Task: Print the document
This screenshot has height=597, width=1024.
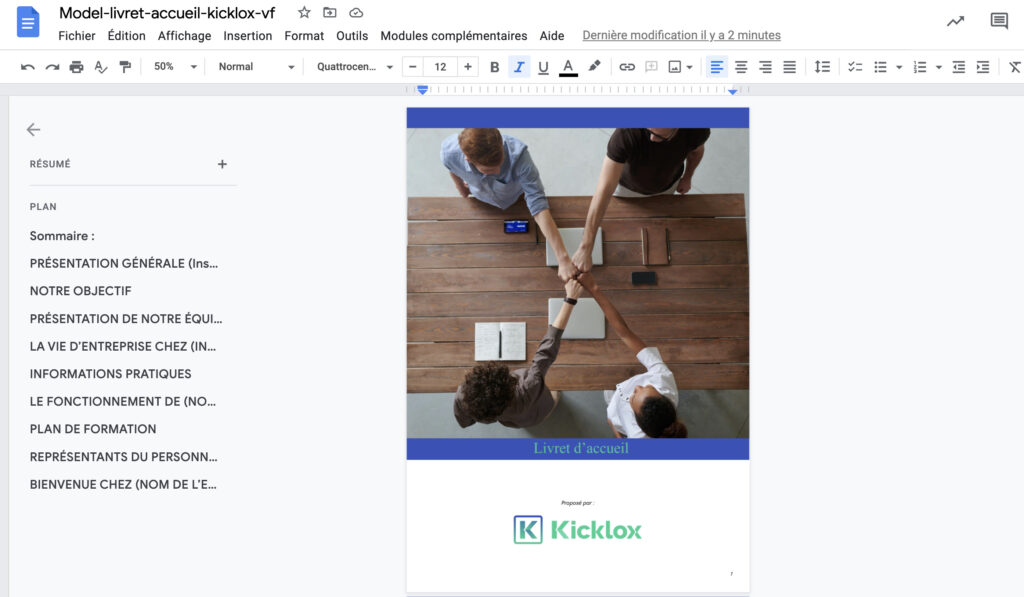Action: click(76, 67)
